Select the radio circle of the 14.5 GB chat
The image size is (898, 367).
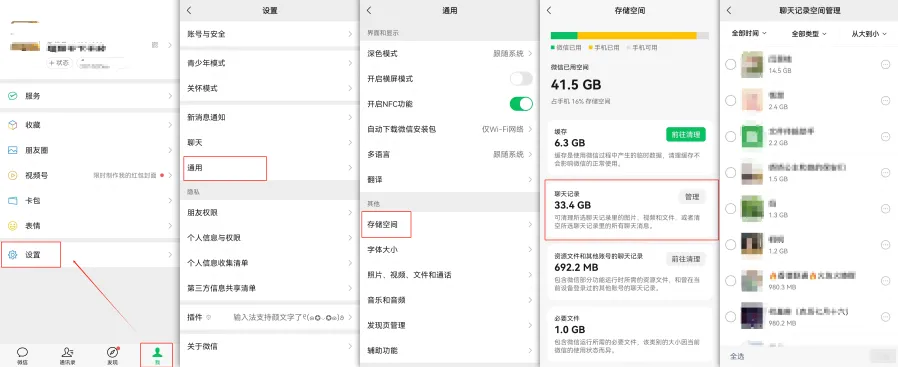pyautogui.click(x=730, y=65)
